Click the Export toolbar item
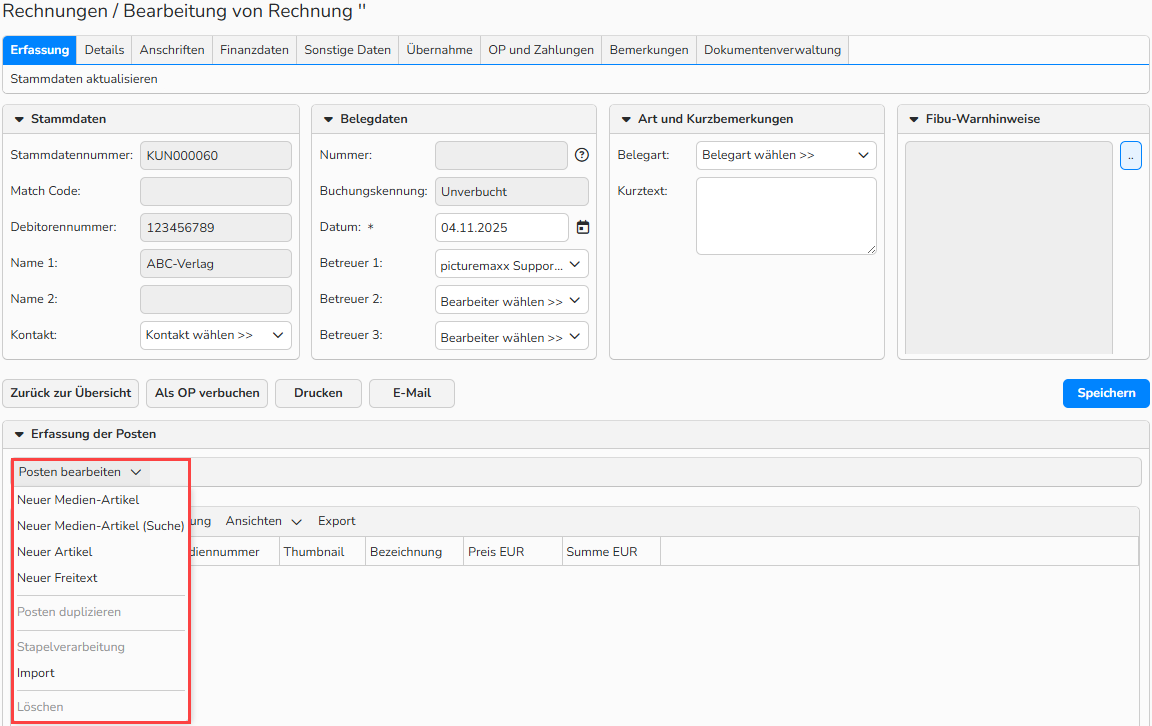The width and height of the screenshot is (1152, 726). (x=336, y=521)
